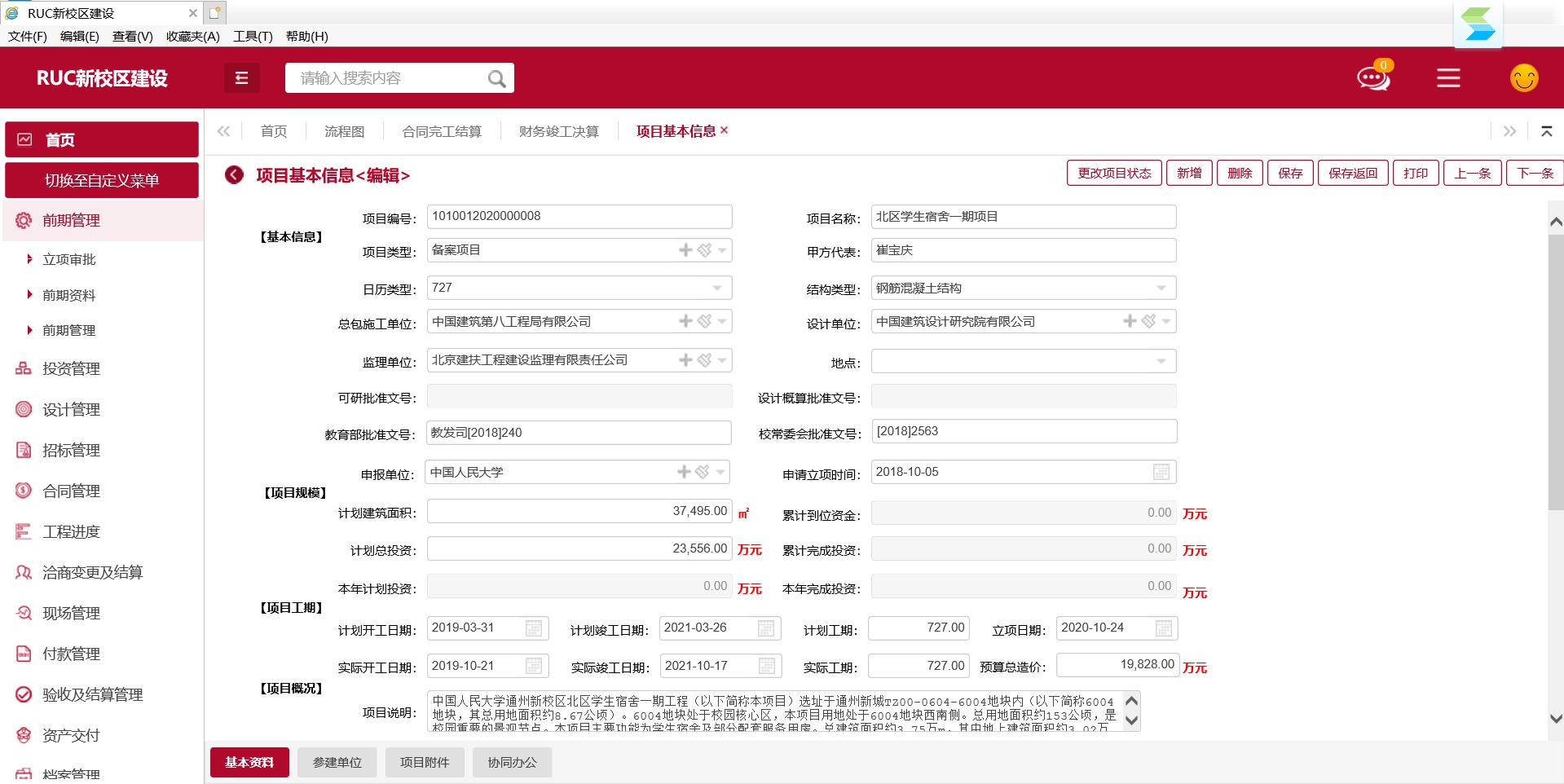1564x784 pixels.
Task: Switch to the 合同完工结算 tab
Action: coord(442,131)
